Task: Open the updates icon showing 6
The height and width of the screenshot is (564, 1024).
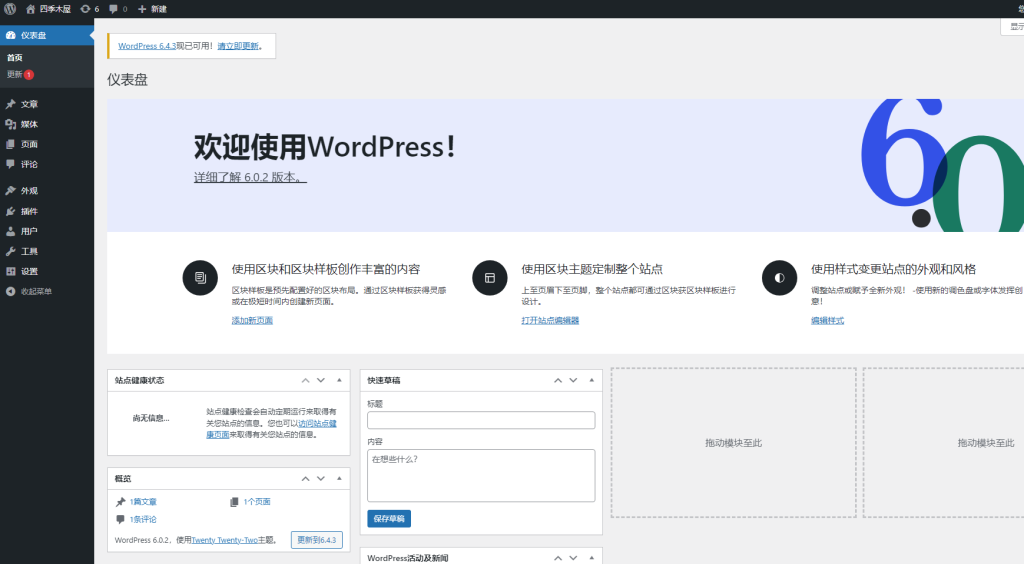Action: click(x=89, y=9)
